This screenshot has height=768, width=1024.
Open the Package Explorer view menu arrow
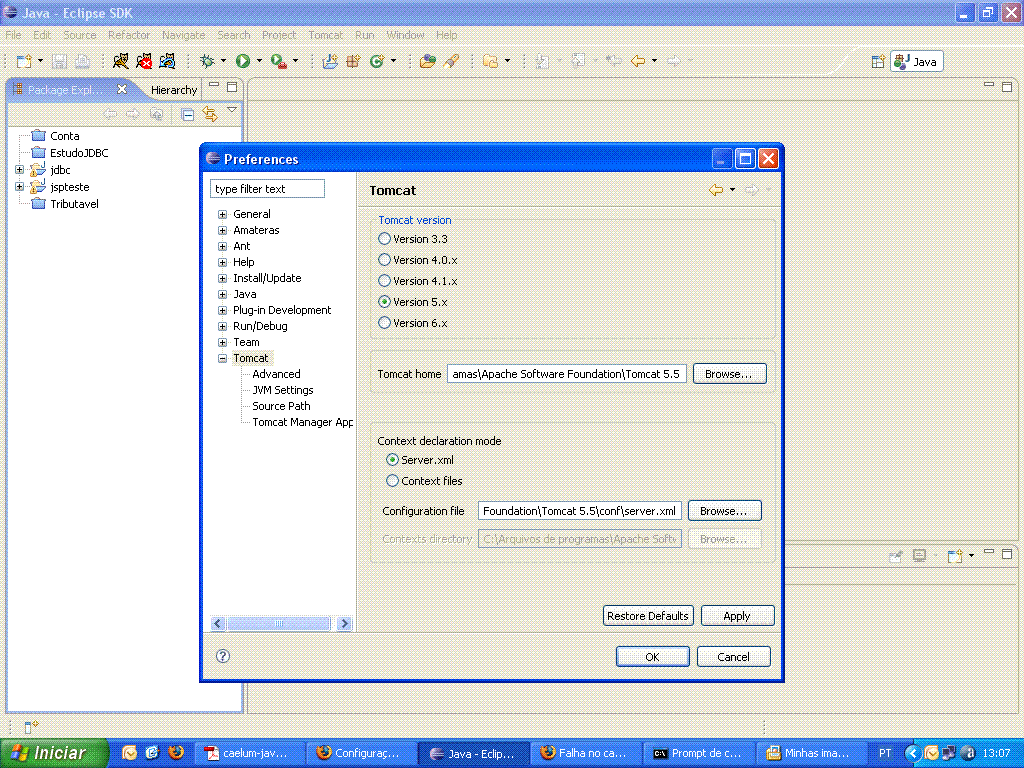coord(232,110)
